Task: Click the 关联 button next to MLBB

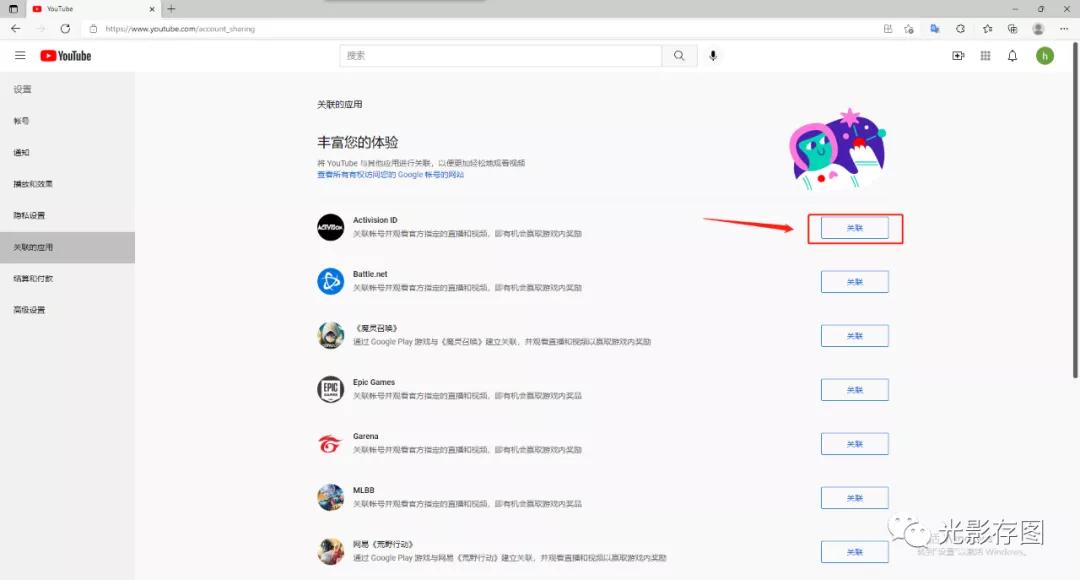Action: pos(855,497)
